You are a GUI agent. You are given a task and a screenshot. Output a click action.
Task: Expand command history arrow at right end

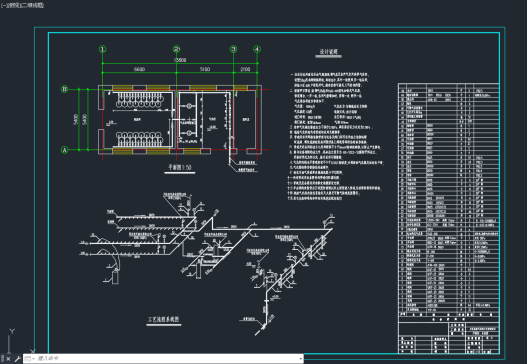click(300, 359)
